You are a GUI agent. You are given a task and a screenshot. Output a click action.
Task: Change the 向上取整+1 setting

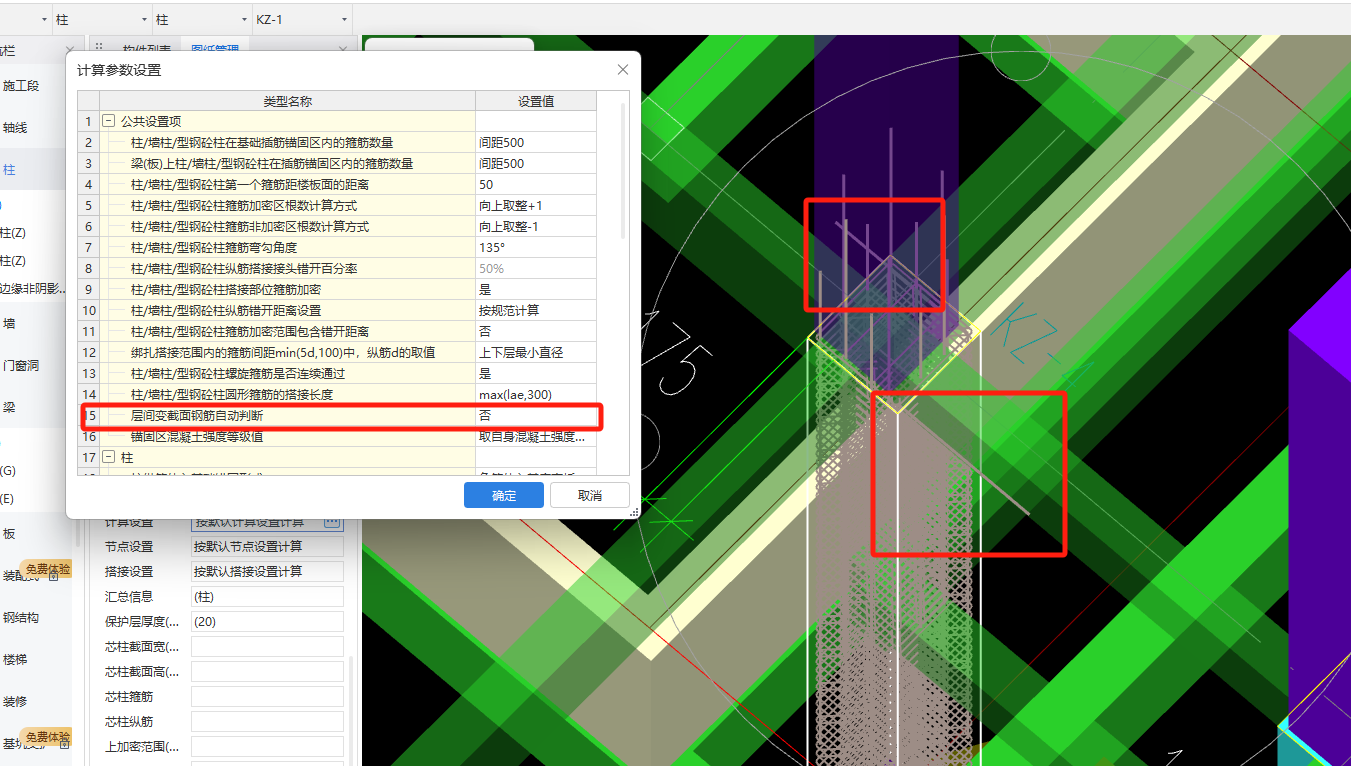pyautogui.click(x=536, y=206)
